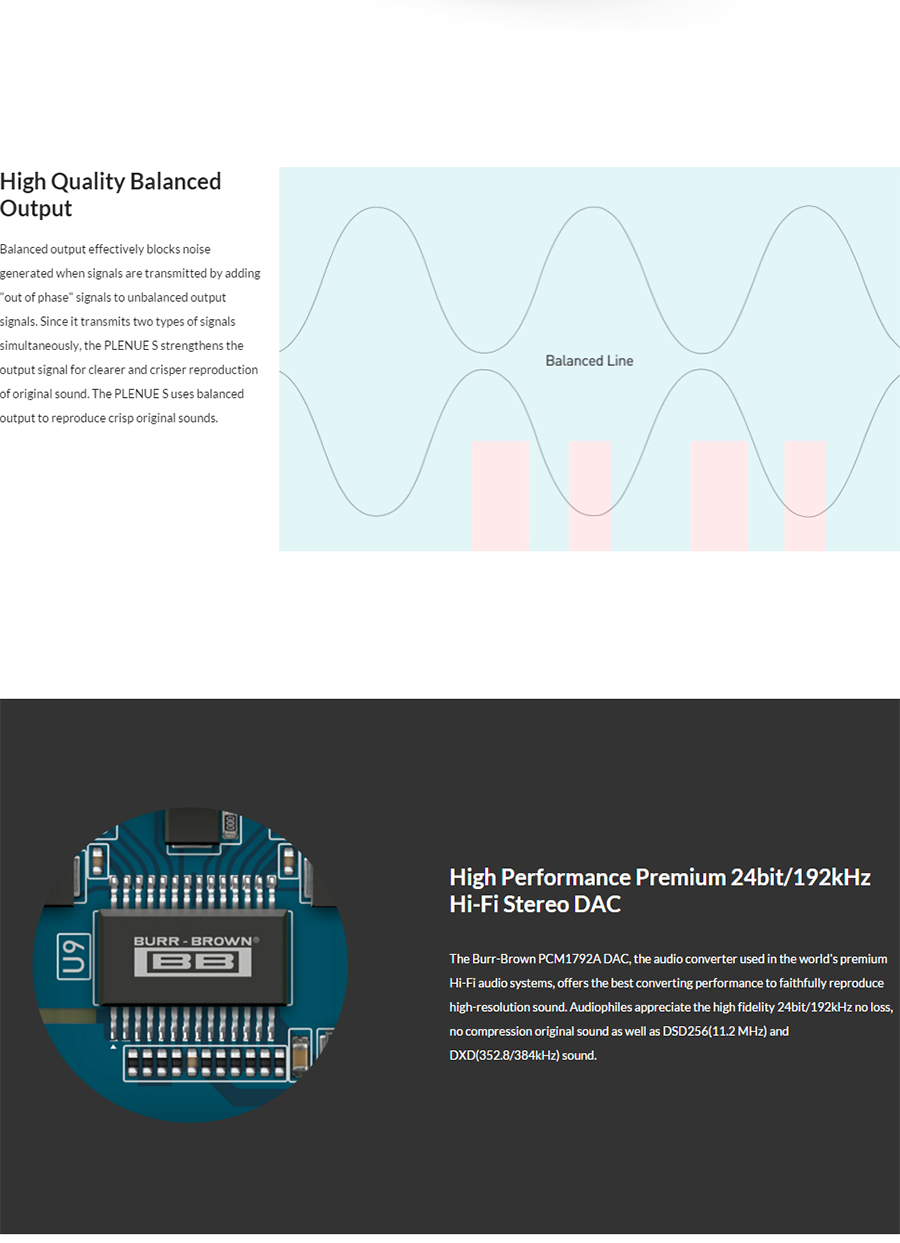Click the text "DXD(352.8/384kHz) sound."
The height and width of the screenshot is (1243, 900).
coord(523,1055)
